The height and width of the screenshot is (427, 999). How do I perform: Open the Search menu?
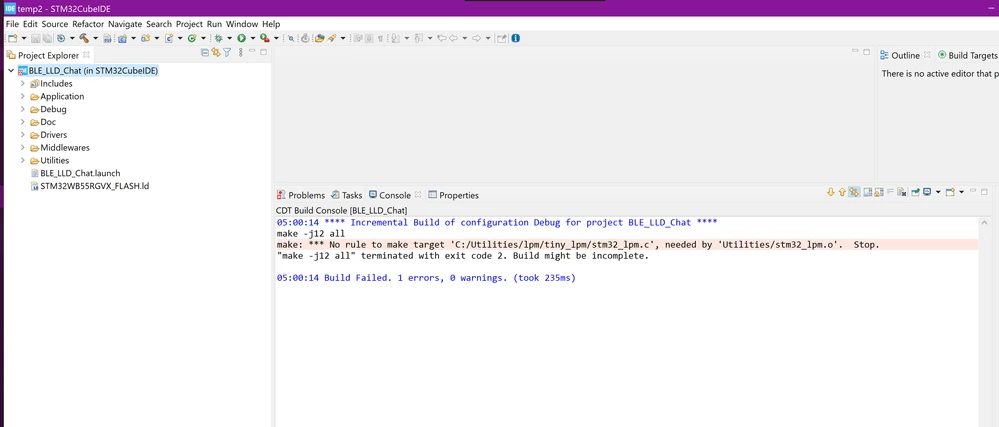(x=159, y=24)
